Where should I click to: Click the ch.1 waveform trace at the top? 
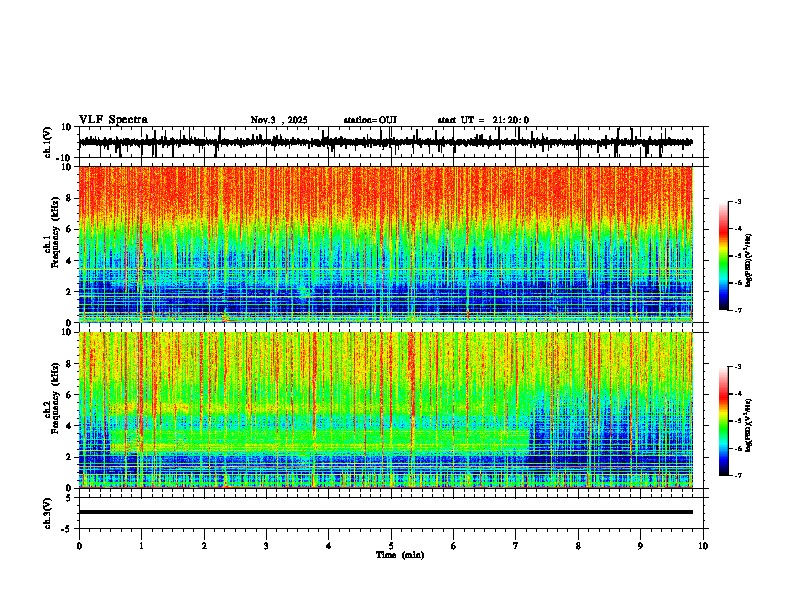(385, 142)
